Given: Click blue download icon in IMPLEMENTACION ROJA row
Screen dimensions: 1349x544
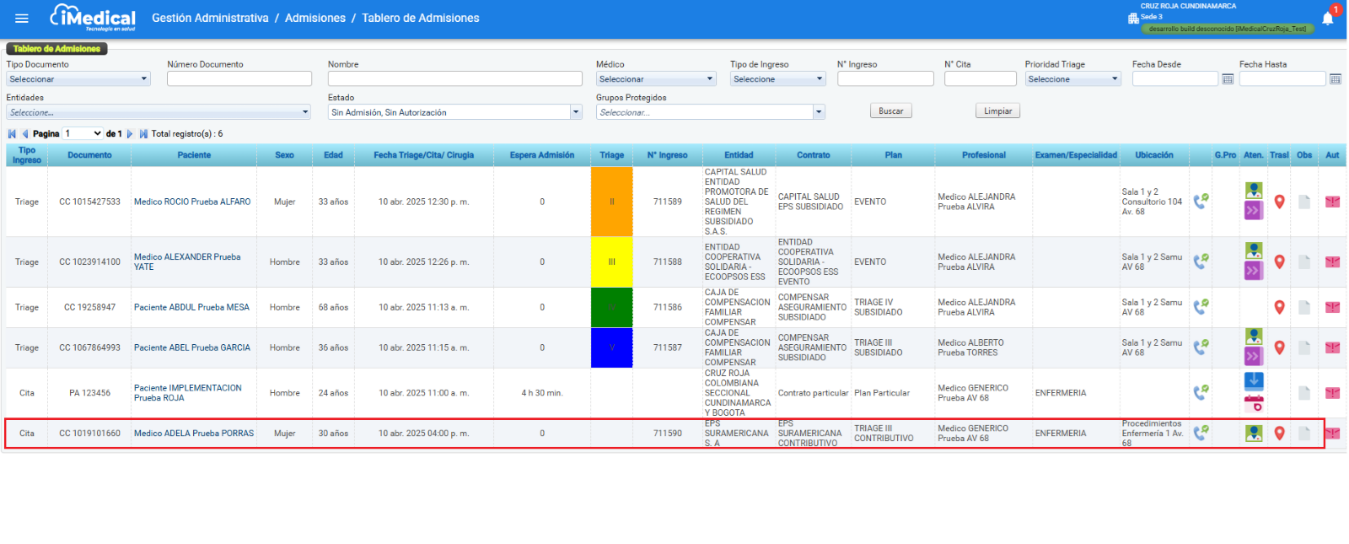Looking at the screenshot, I should coord(1253,381).
